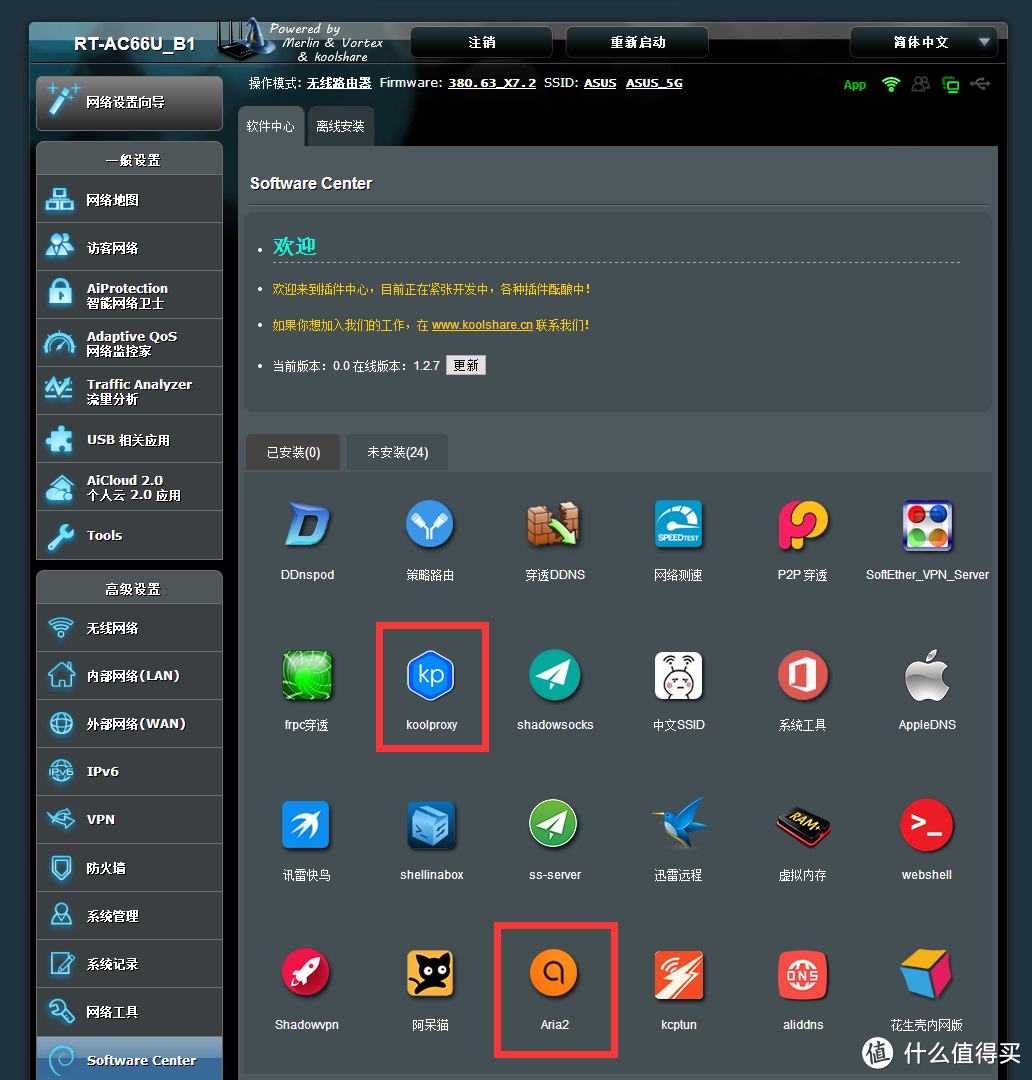Click the green App link
Viewport: 1032px width, 1080px height.
855,85
